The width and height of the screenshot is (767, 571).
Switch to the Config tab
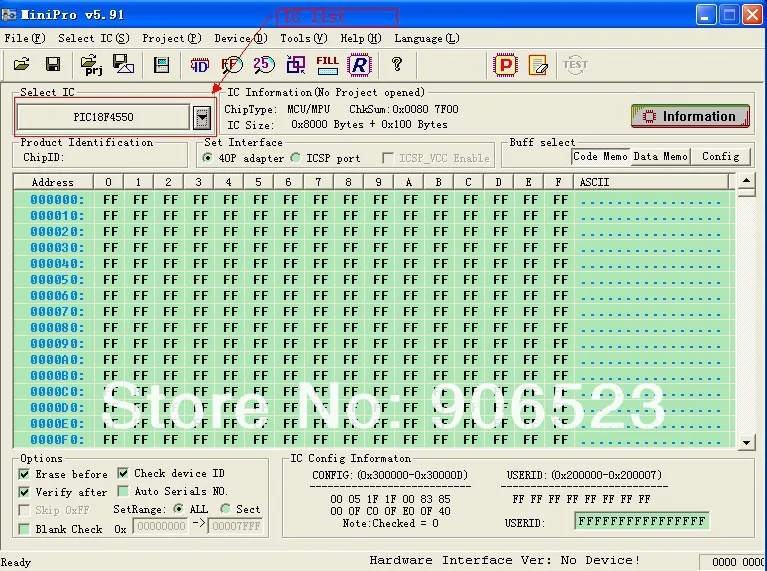(721, 157)
